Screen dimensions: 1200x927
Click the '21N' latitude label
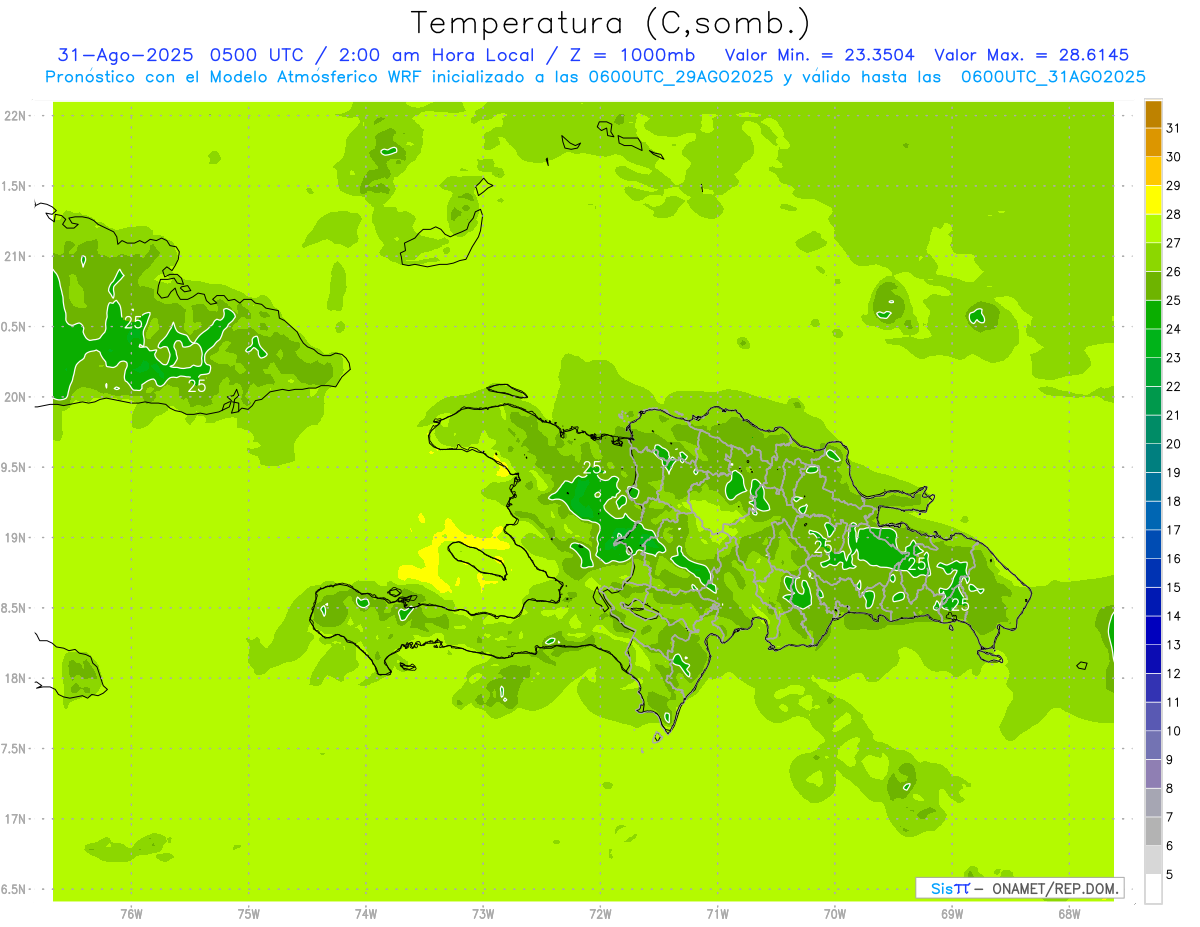point(17,257)
